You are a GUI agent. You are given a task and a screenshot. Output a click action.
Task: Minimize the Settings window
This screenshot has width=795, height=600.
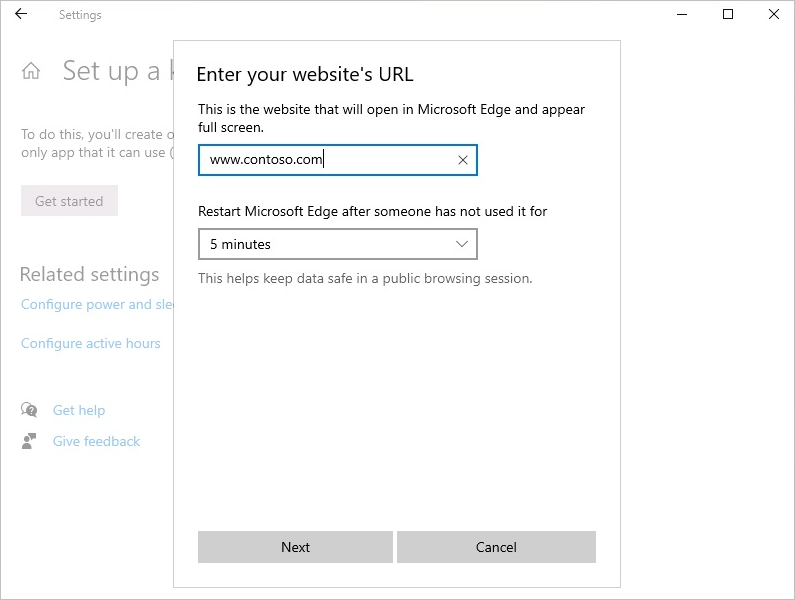click(x=681, y=15)
